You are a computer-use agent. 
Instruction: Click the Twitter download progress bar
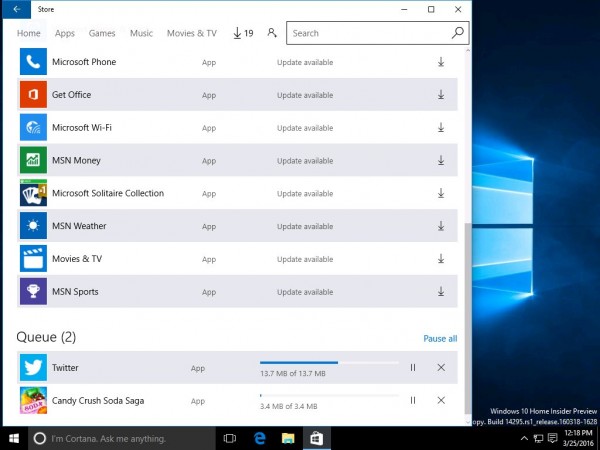pos(328,363)
